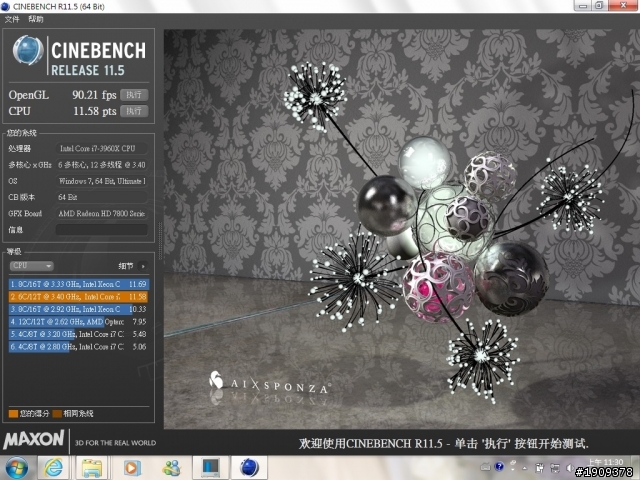Show hidden system tray icons arrow

[524, 468]
